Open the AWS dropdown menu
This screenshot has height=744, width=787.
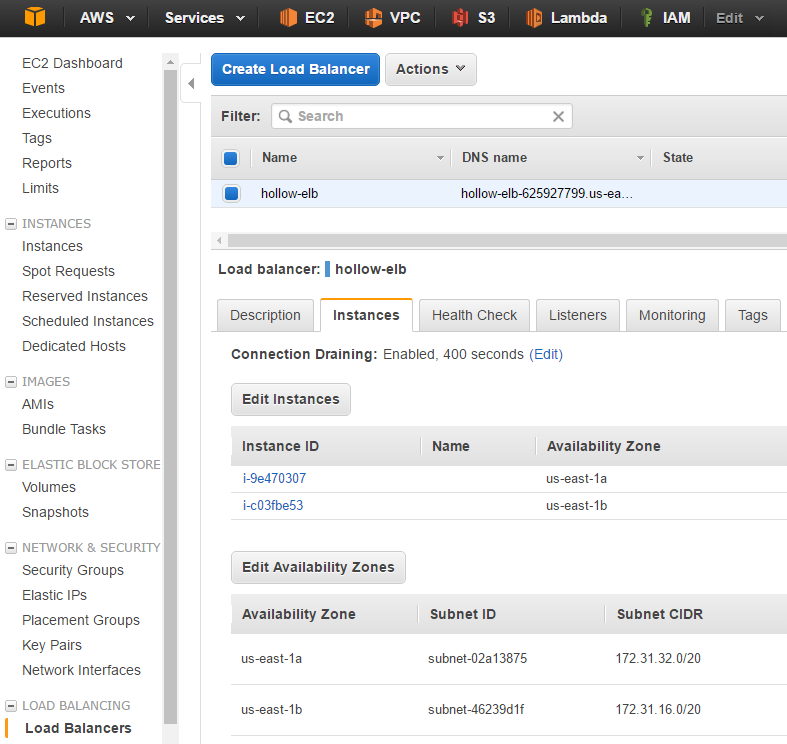tap(107, 18)
